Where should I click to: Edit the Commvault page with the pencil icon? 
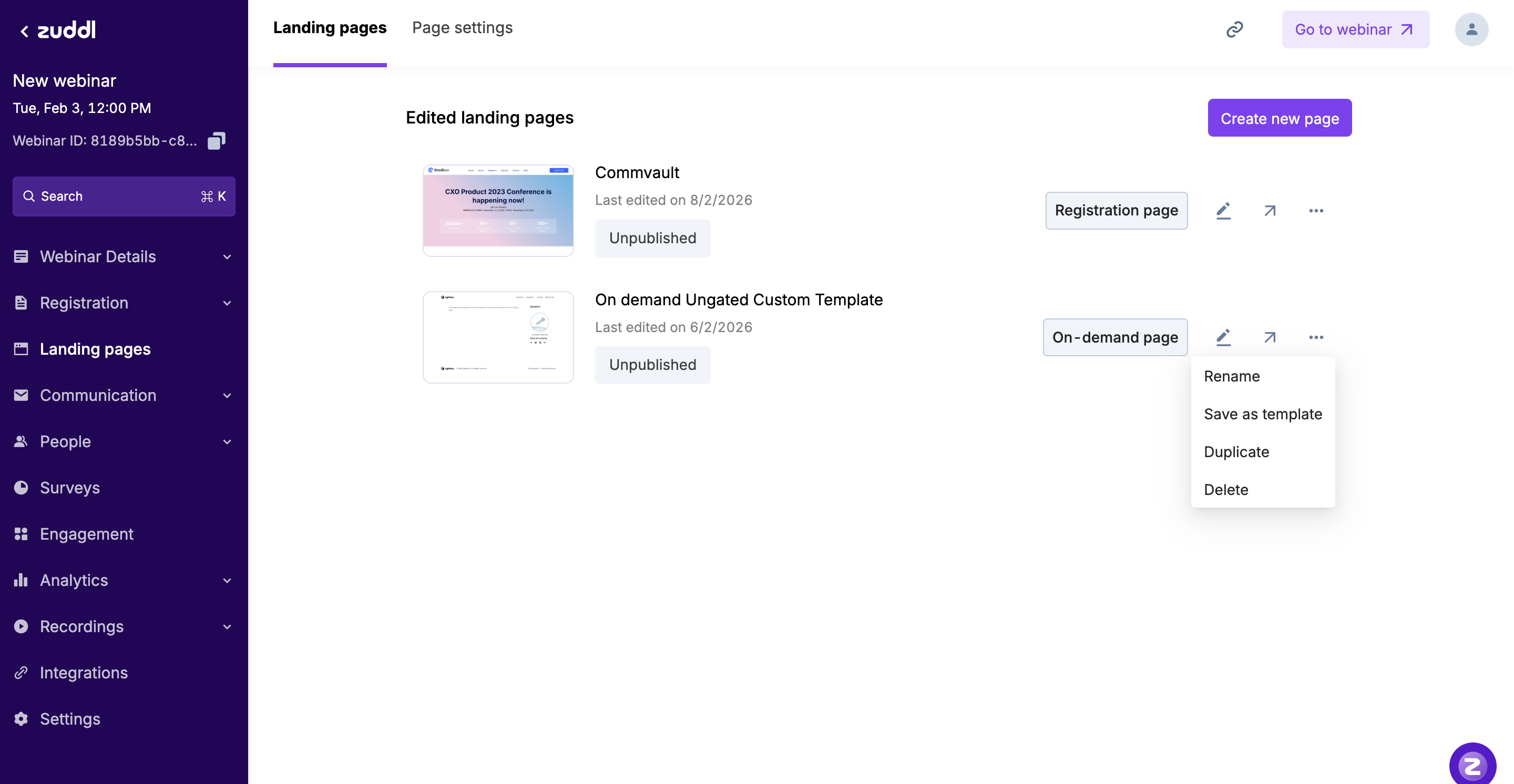pyautogui.click(x=1223, y=210)
